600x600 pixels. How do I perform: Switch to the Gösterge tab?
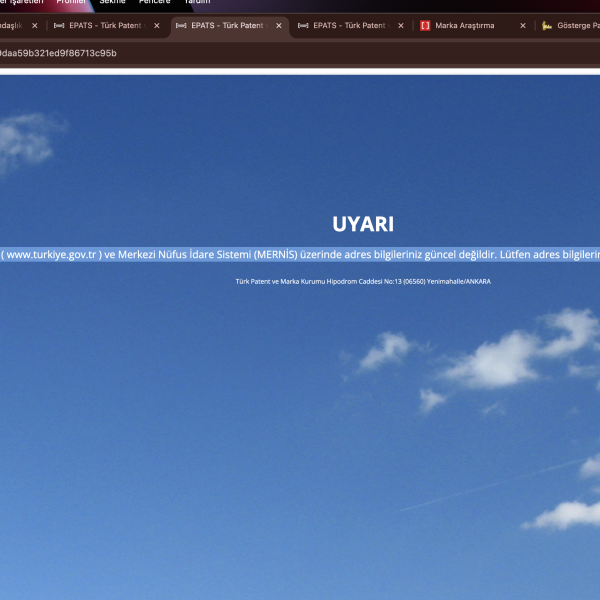[x=570, y=26]
